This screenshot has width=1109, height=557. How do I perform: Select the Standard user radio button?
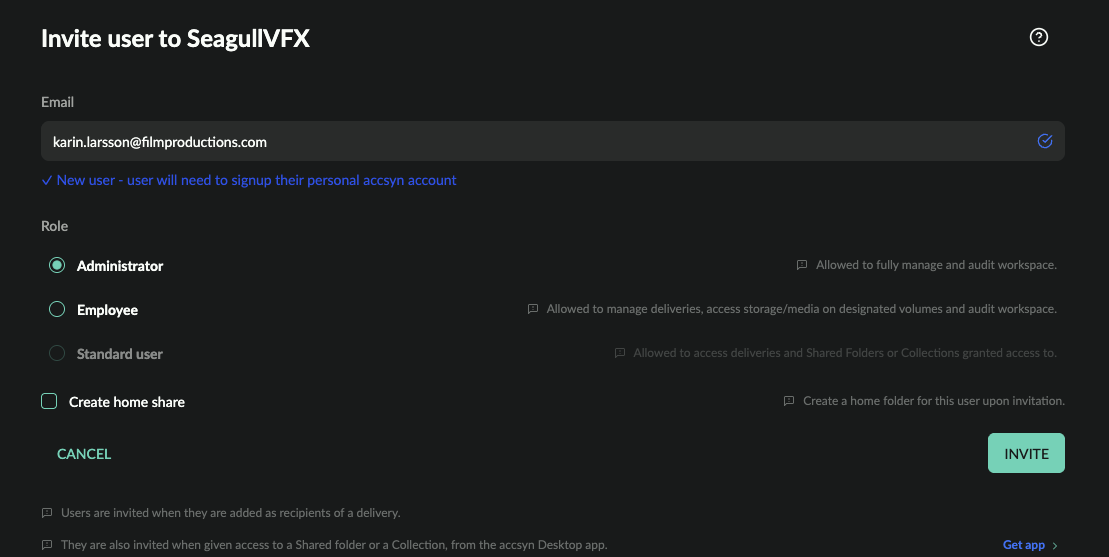57,353
